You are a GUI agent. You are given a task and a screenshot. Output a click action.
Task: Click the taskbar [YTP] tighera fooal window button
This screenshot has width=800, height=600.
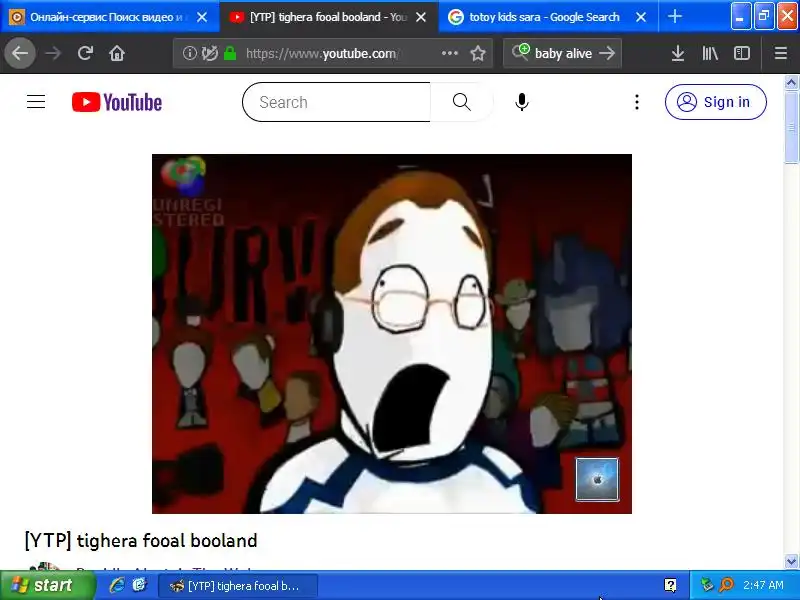click(x=238, y=586)
